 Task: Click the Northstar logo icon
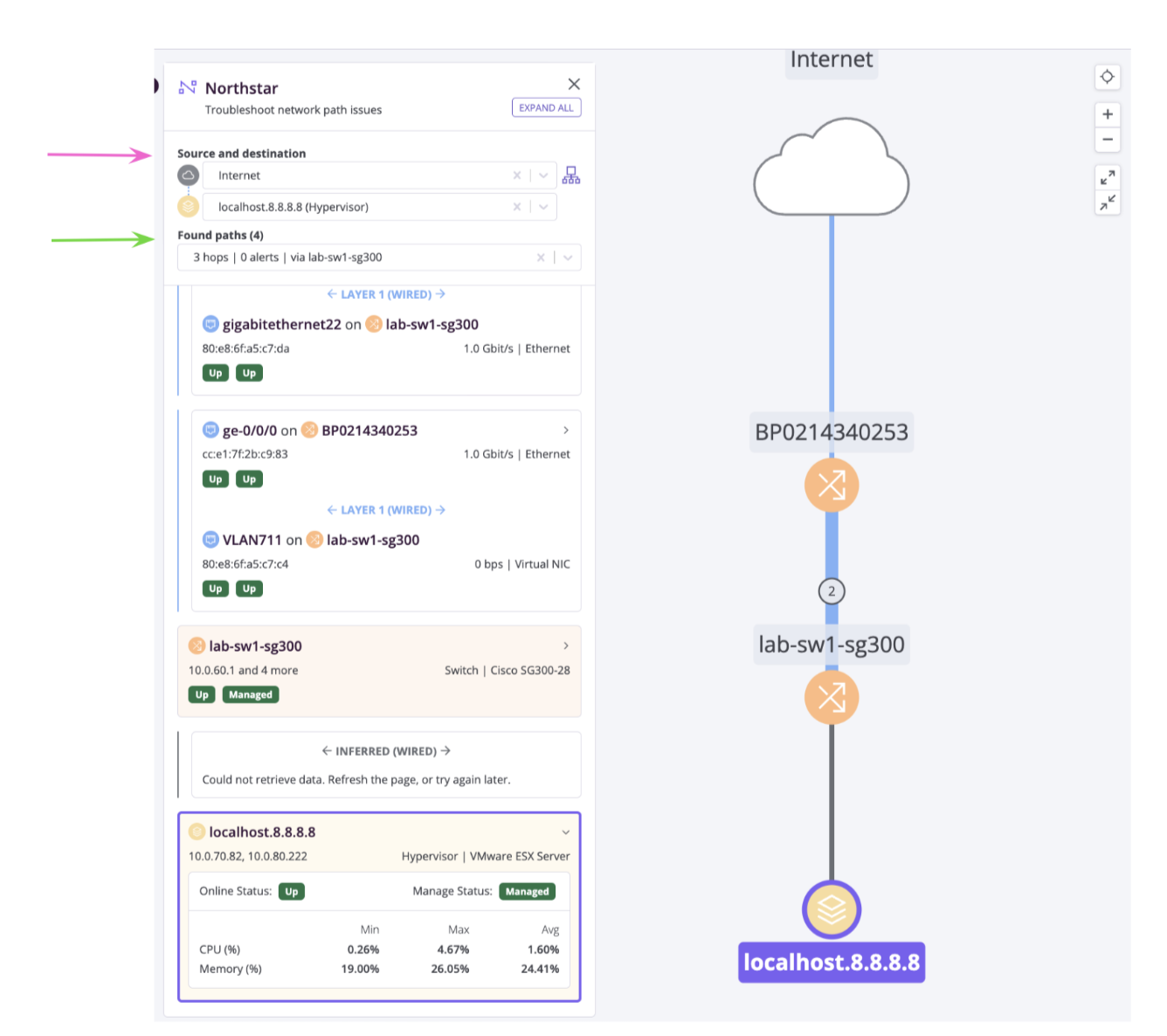(x=187, y=87)
